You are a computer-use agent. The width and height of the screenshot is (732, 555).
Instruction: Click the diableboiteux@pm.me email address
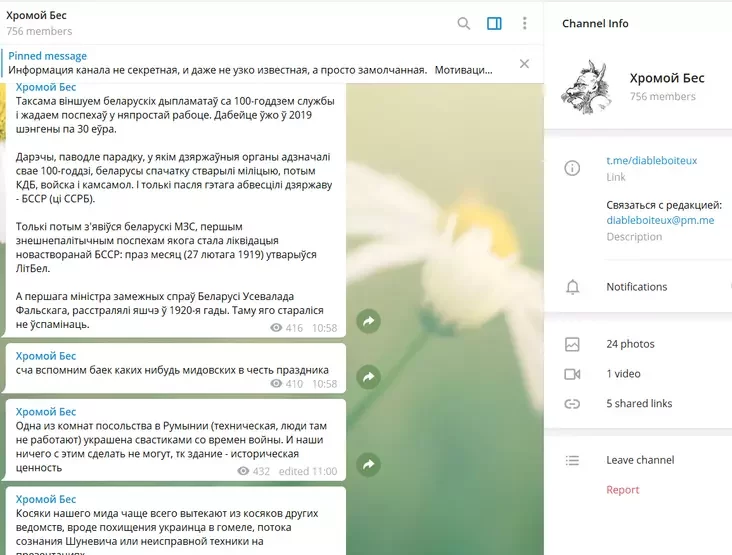click(x=660, y=220)
